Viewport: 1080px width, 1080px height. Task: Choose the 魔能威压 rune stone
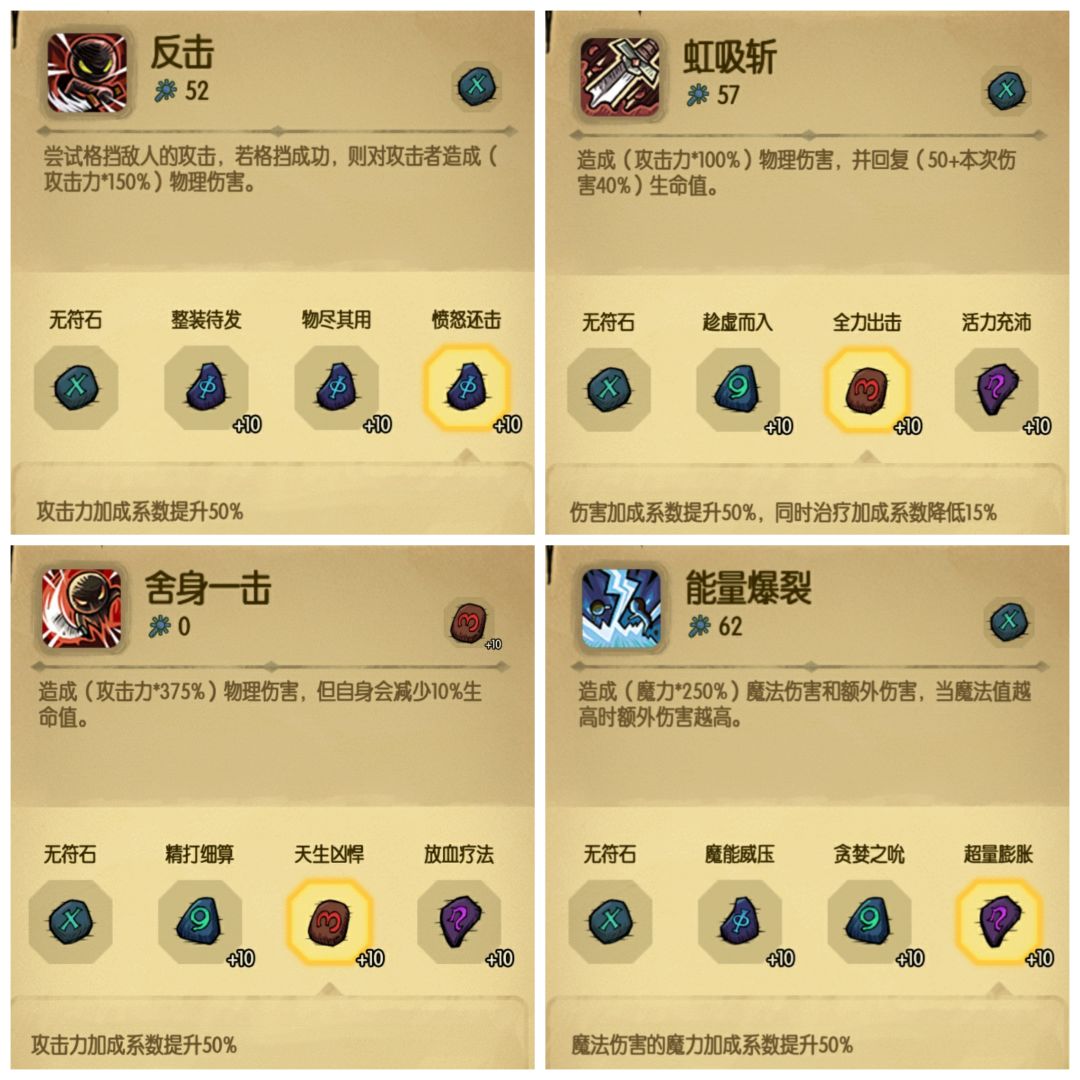click(x=740, y=921)
